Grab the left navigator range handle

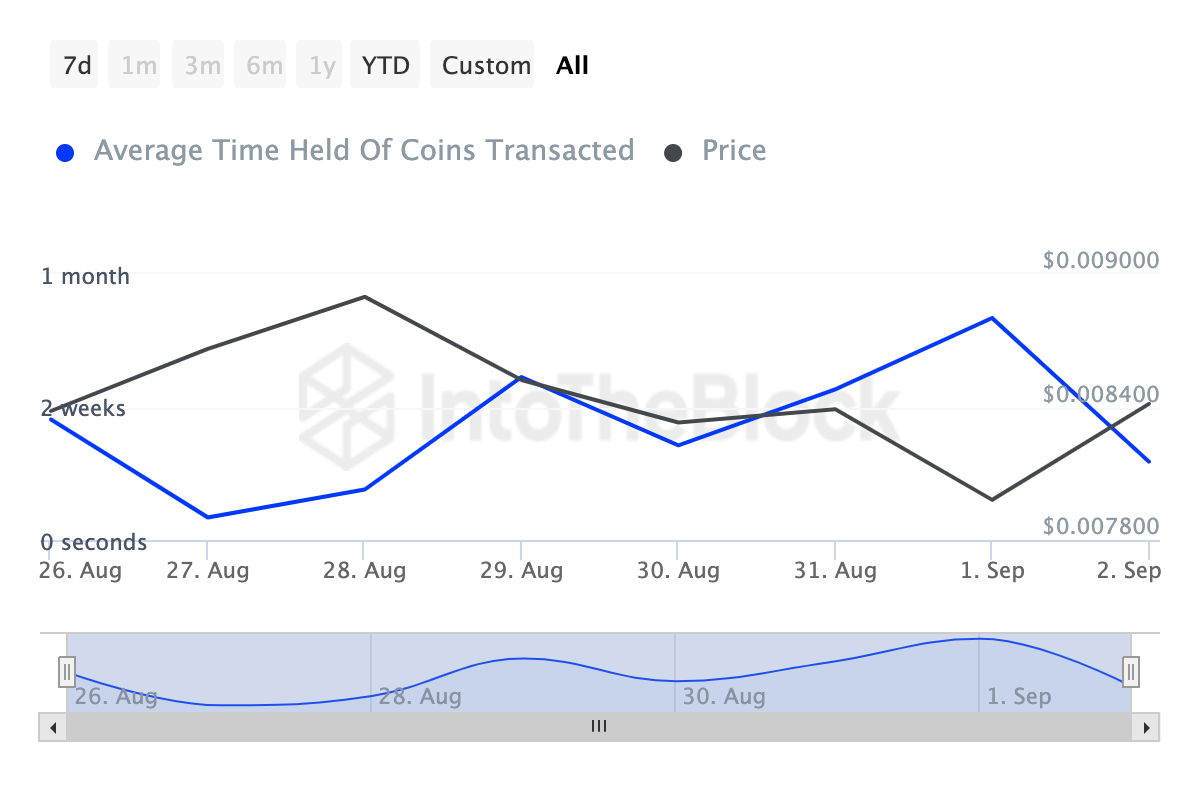click(67, 671)
